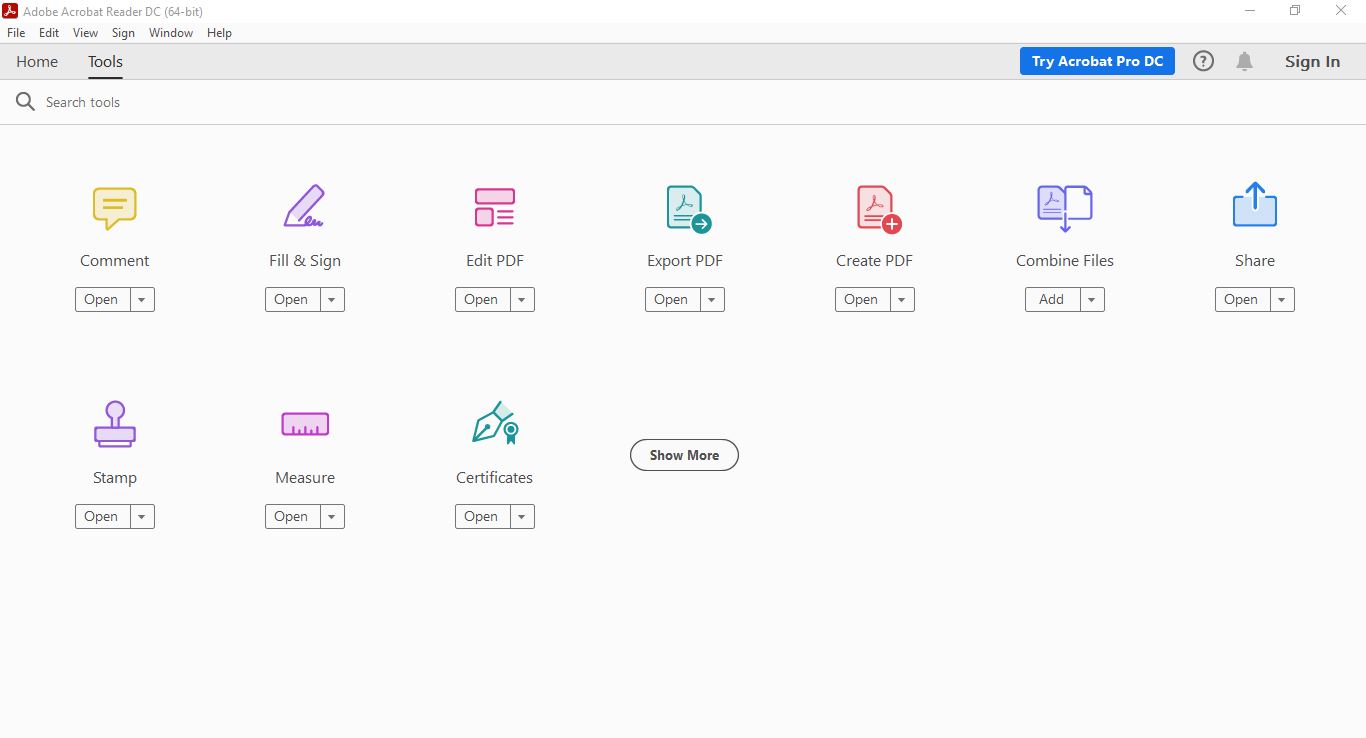Click the pink Edit PDF icon

coord(495,207)
